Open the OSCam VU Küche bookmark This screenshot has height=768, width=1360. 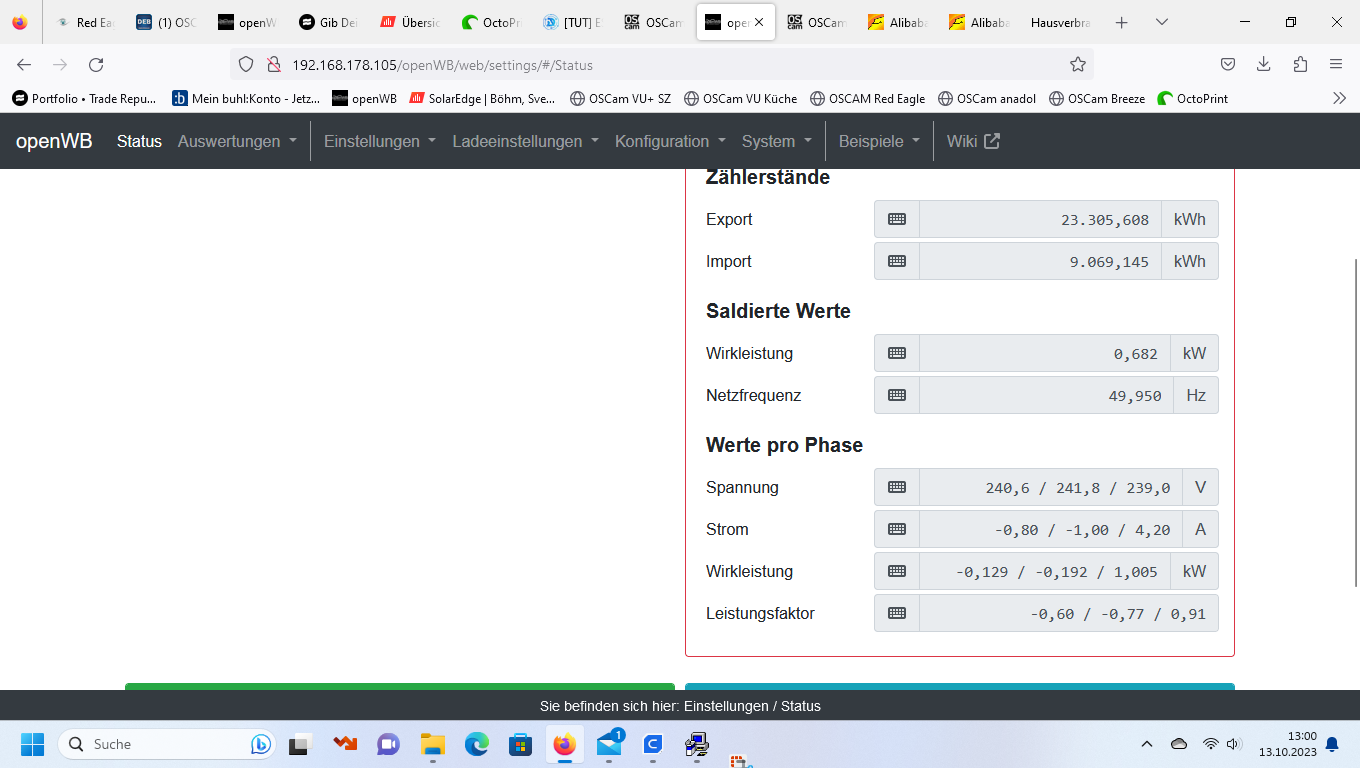click(x=741, y=98)
